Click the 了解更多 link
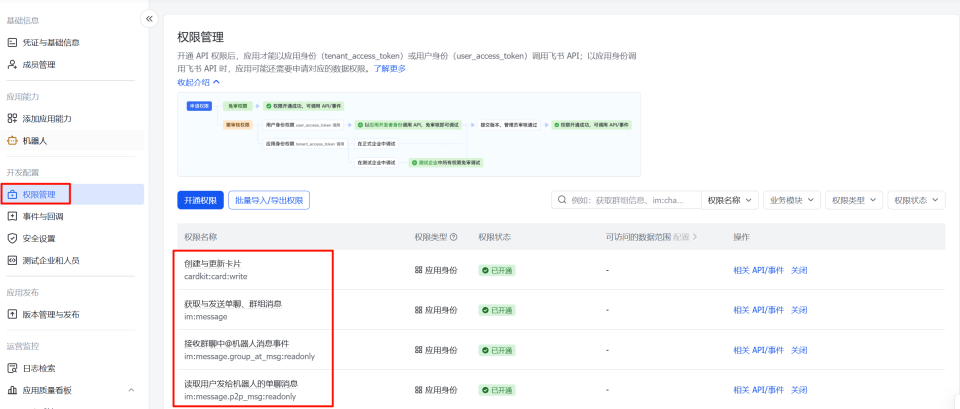The height and width of the screenshot is (409, 960). coord(390,69)
